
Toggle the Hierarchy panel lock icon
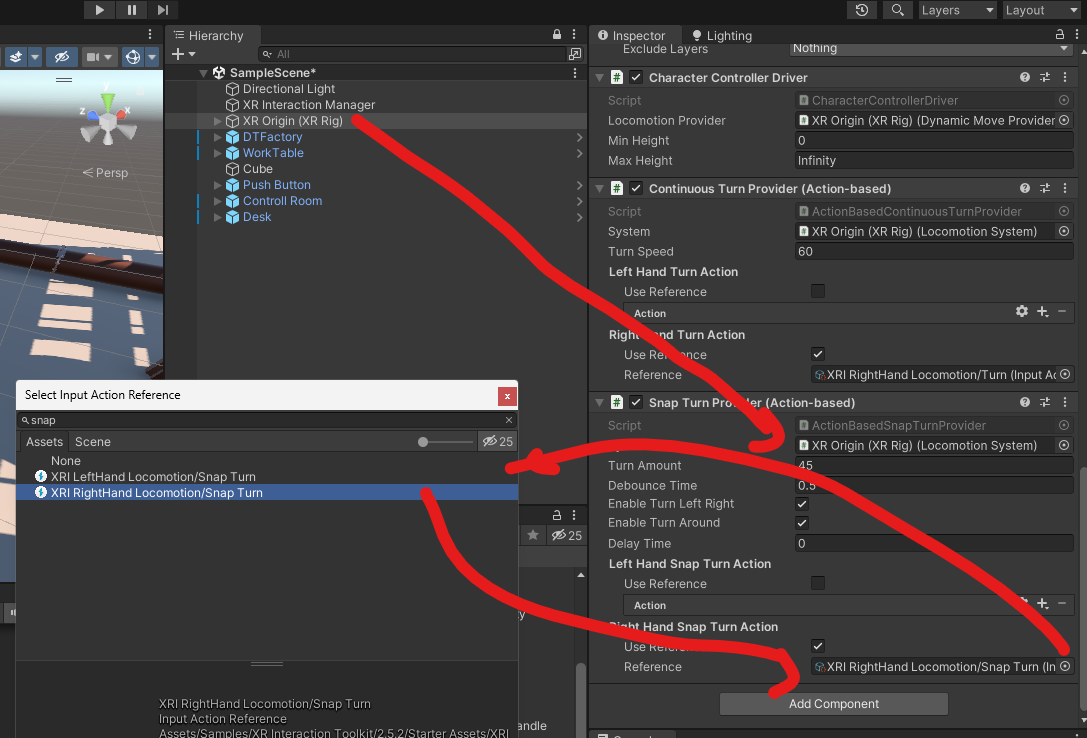tap(557, 34)
